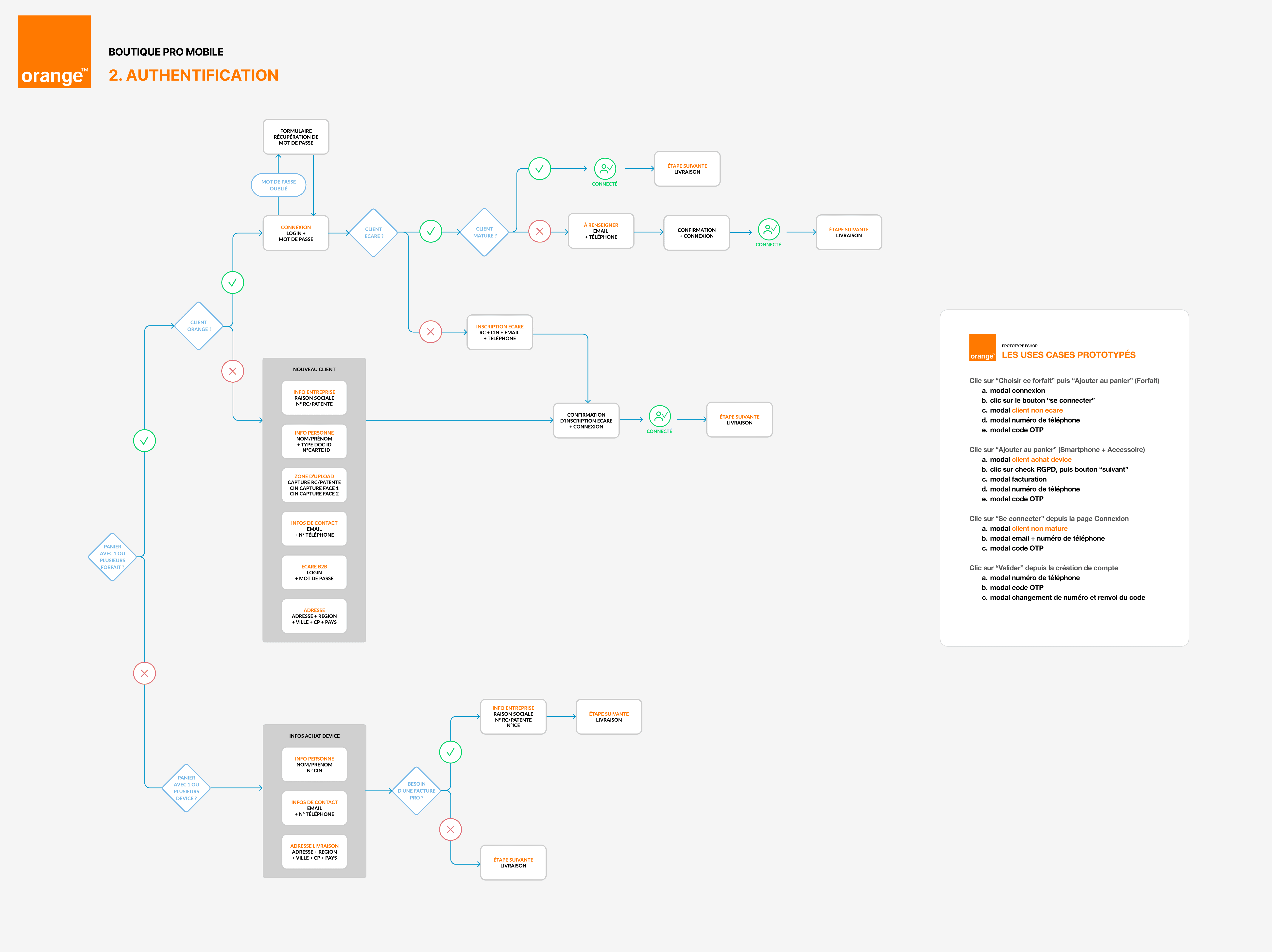Click the Confirmation + Connexion box
The width and height of the screenshot is (1272, 952).
(696, 233)
